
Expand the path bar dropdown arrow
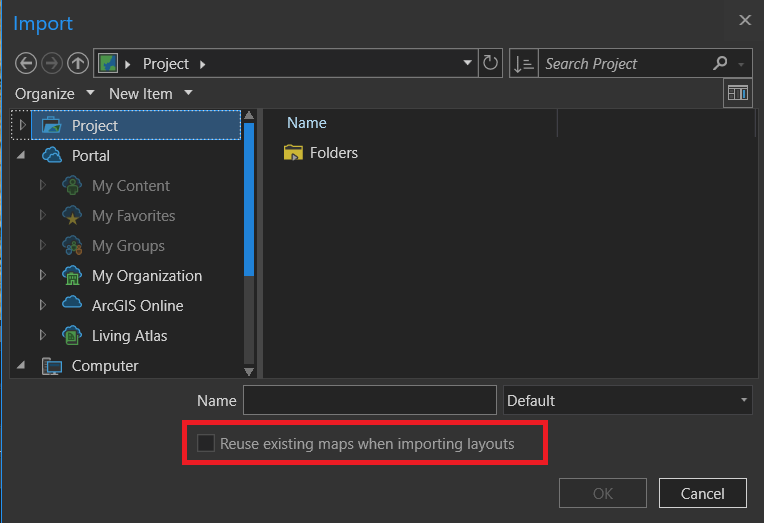(468, 63)
